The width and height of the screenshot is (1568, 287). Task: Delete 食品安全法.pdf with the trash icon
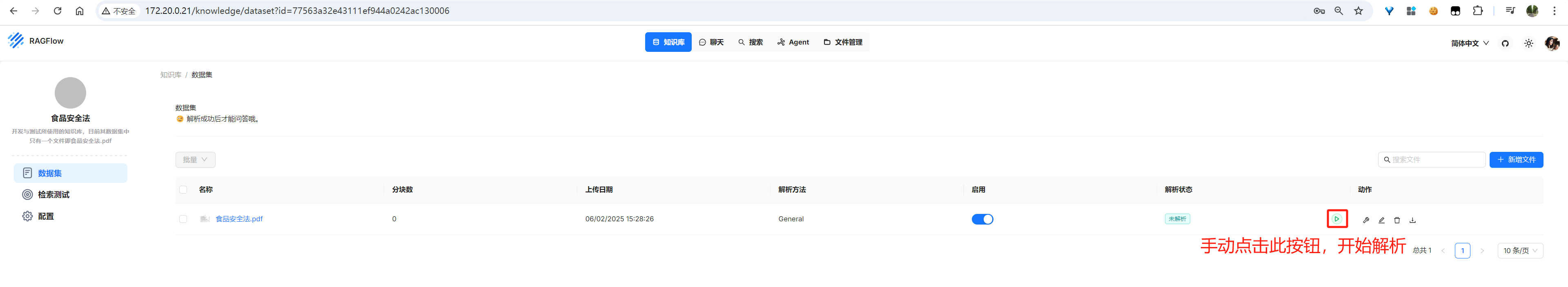(x=1397, y=220)
